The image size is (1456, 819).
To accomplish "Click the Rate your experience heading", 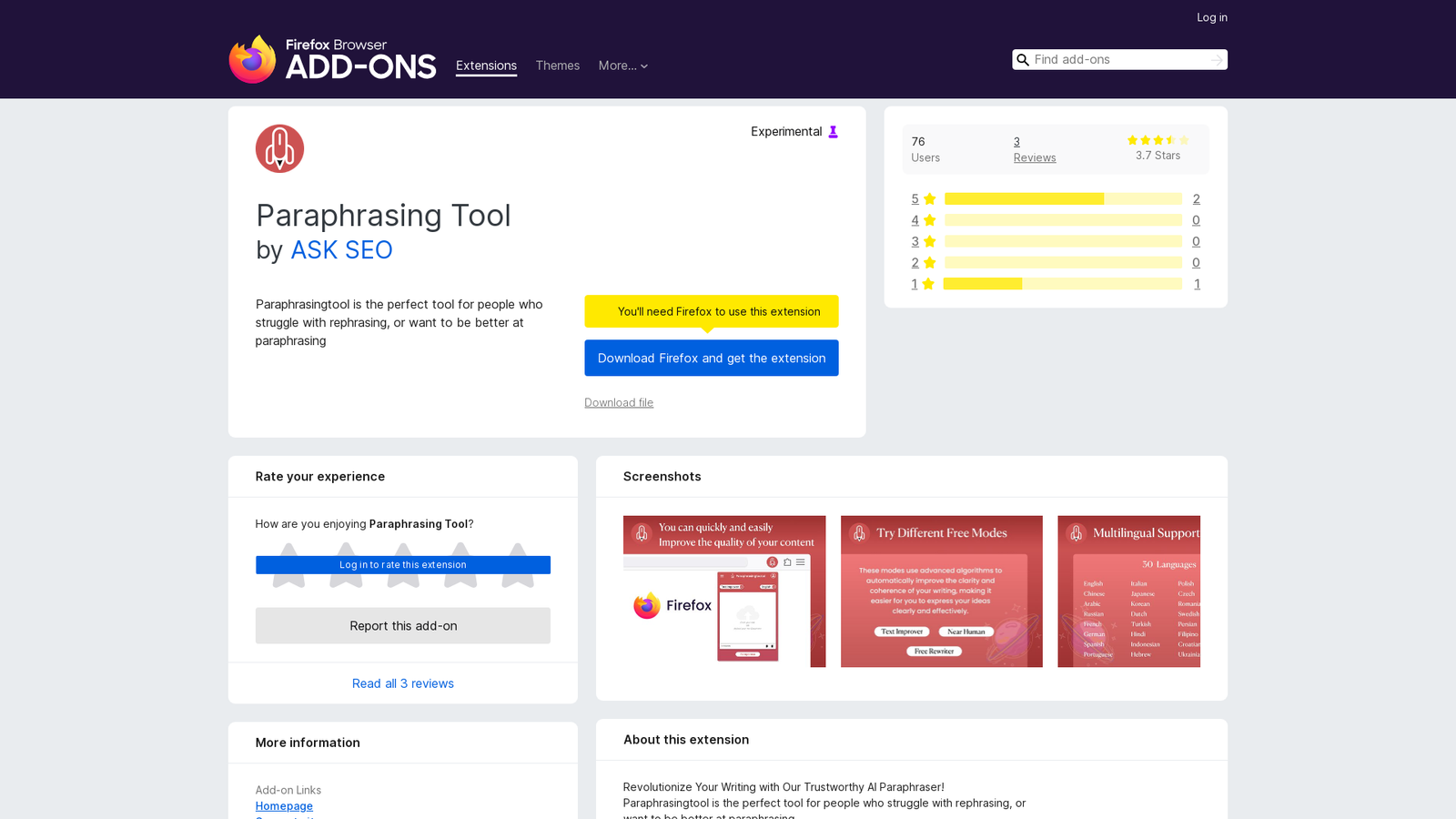I will pos(320,477).
